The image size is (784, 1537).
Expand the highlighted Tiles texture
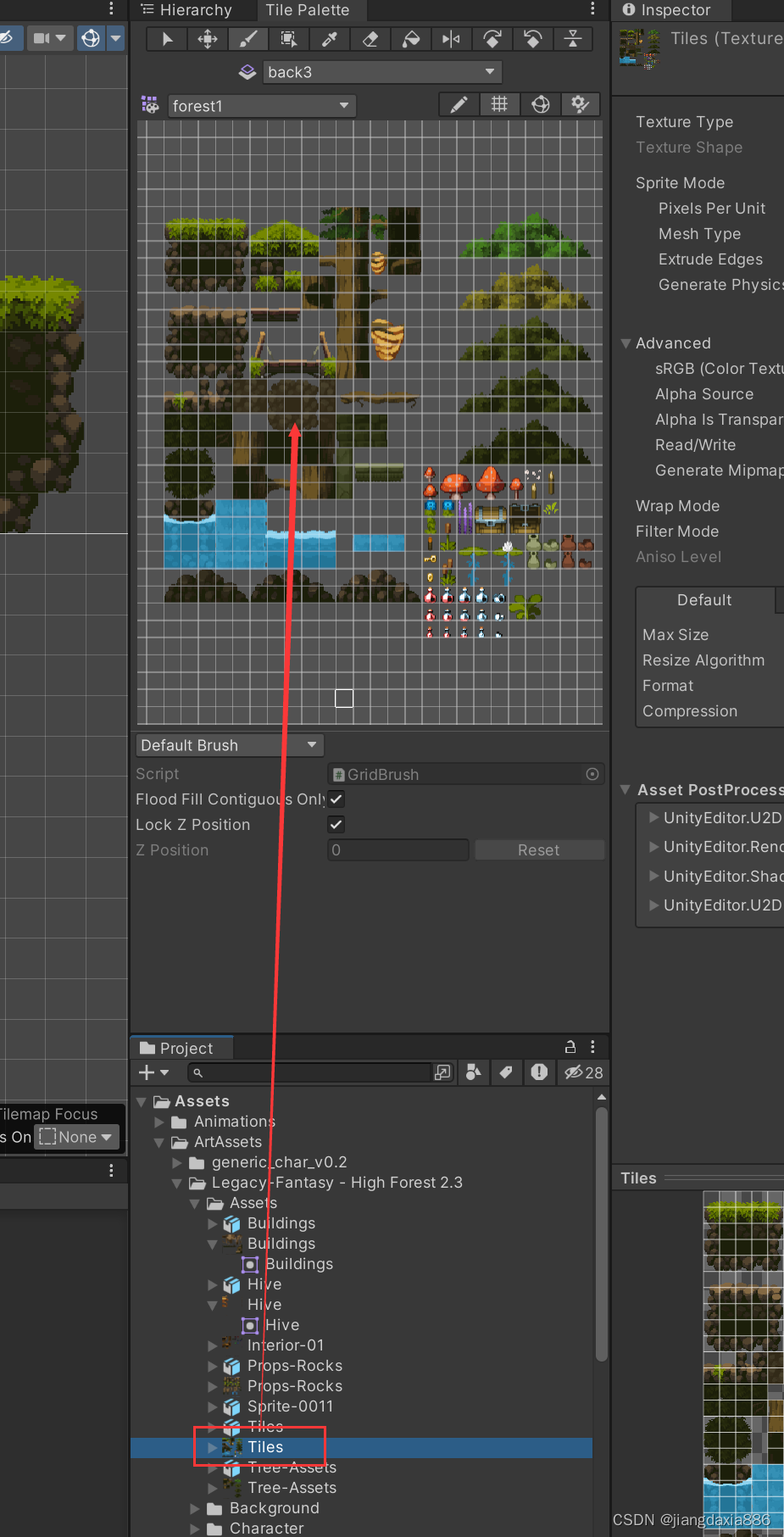213,1448
